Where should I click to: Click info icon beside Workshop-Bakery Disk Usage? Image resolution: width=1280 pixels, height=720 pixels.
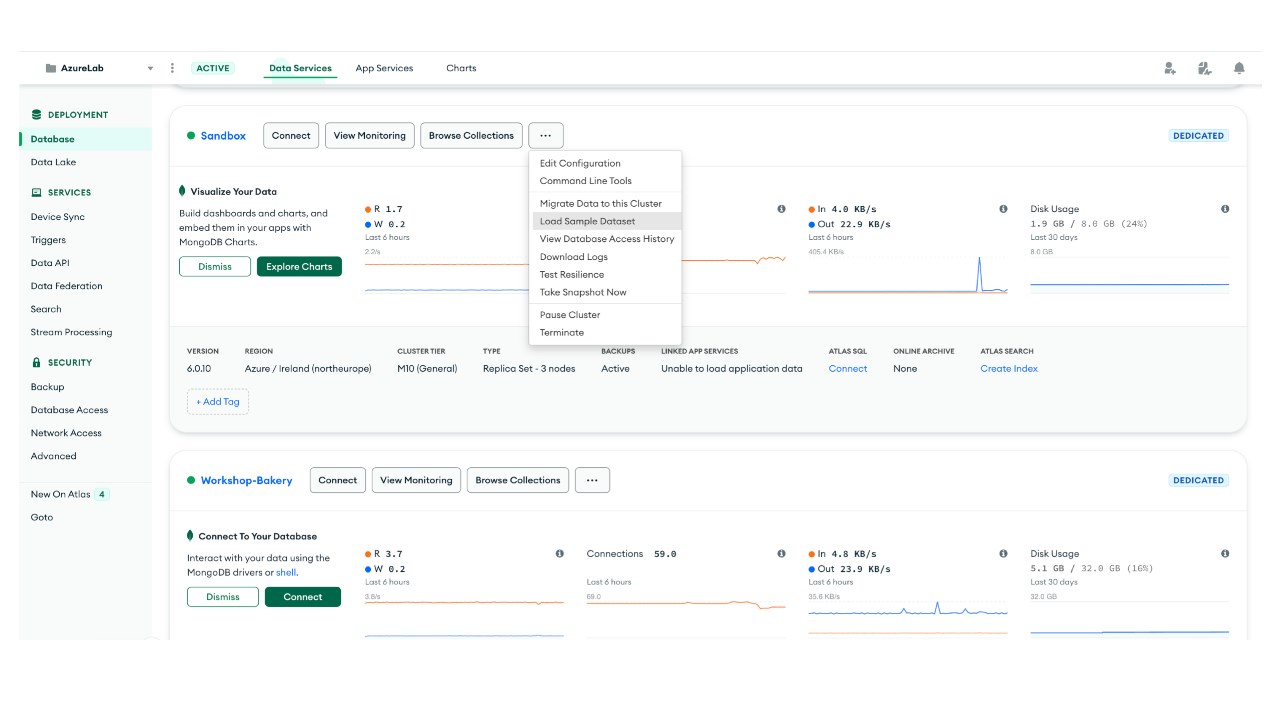(1225, 554)
